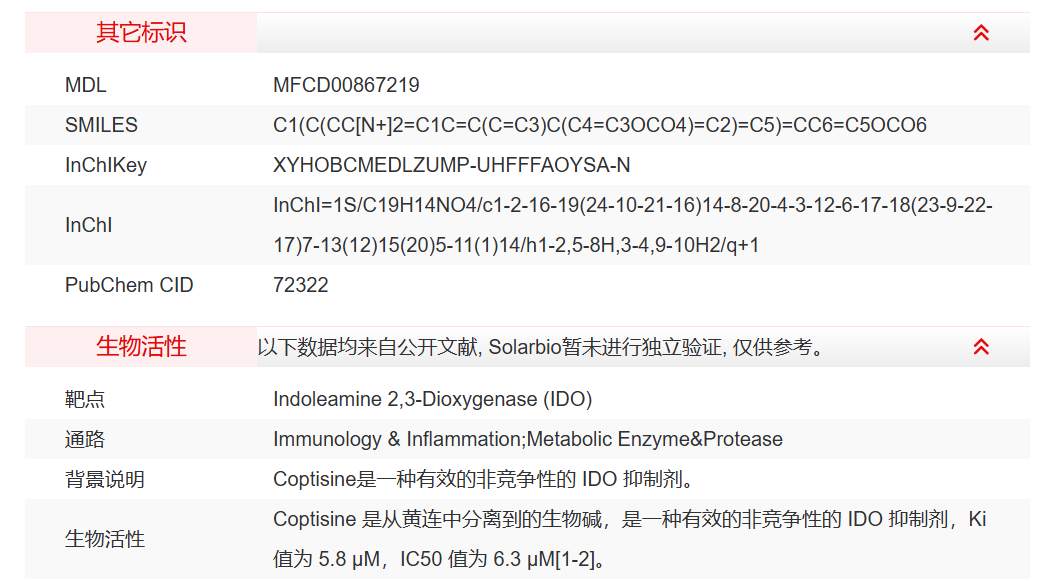Click the bioactivity paragraph with Ki value
This screenshot has height=581, width=1049.
click(x=630, y=539)
